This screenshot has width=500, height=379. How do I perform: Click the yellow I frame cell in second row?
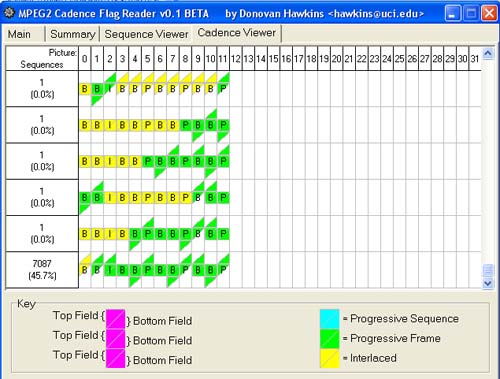[110, 125]
